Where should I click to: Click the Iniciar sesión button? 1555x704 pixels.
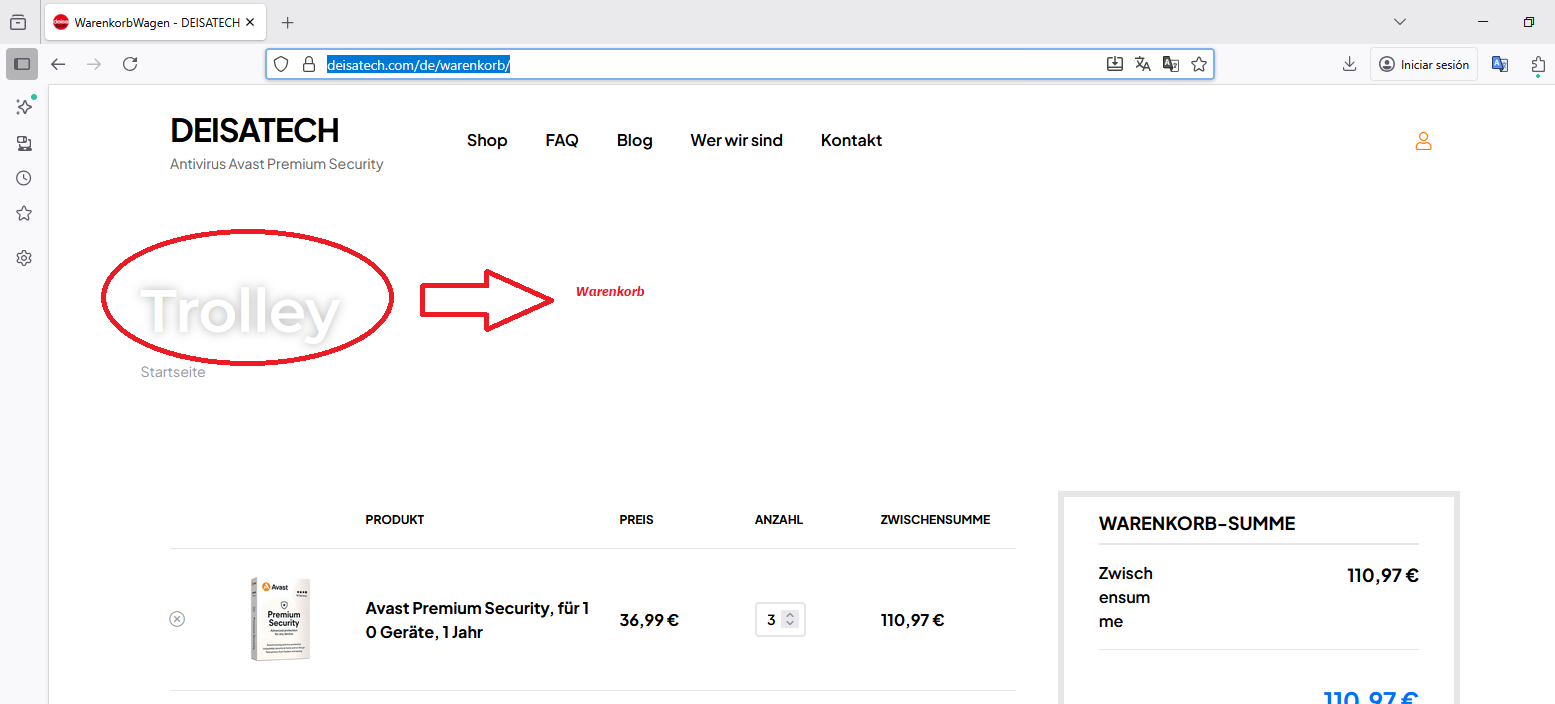click(x=1423, y=64)
